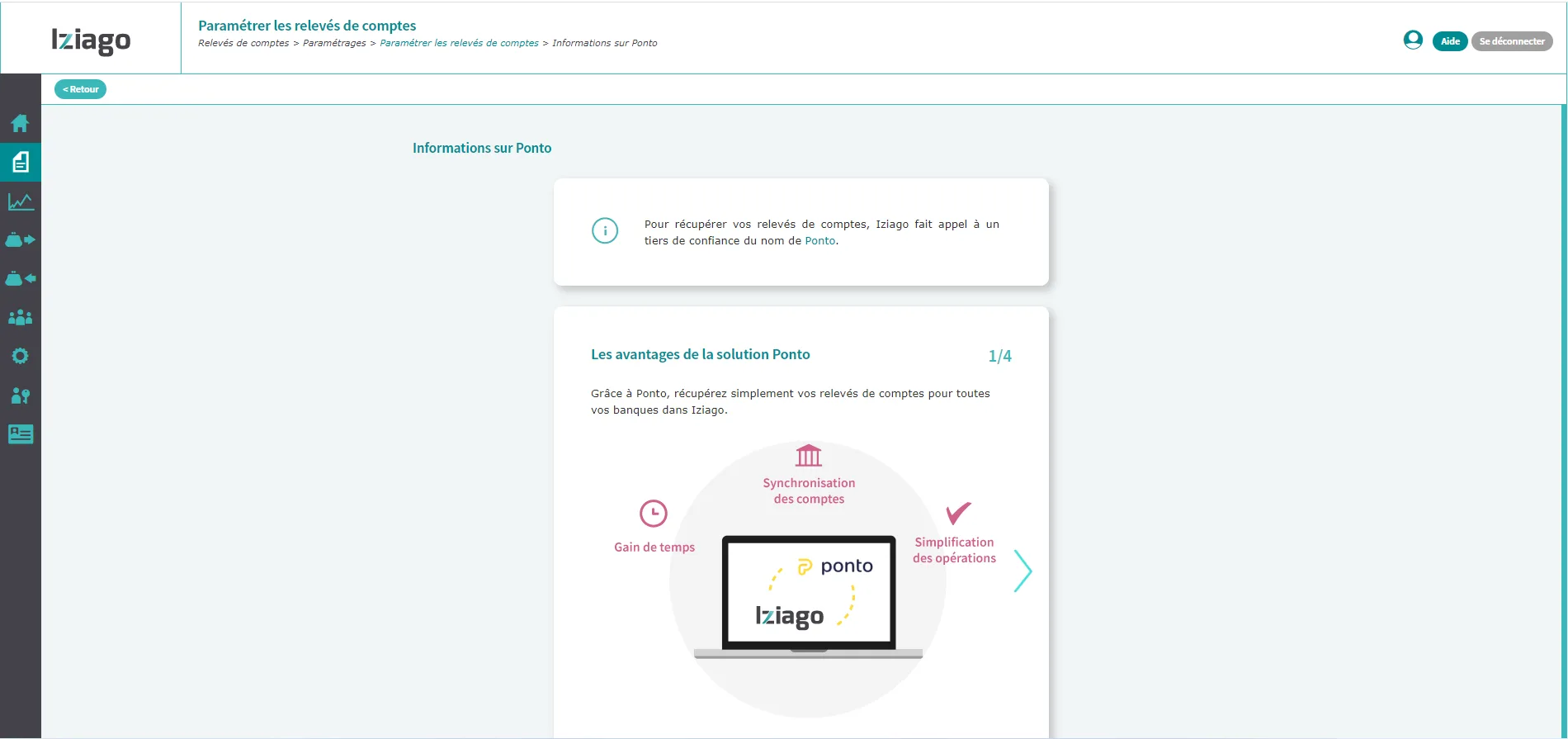The image size is (1568, 739).
Task: Go to next slide with right chevron
Action: click(1023, 571)
